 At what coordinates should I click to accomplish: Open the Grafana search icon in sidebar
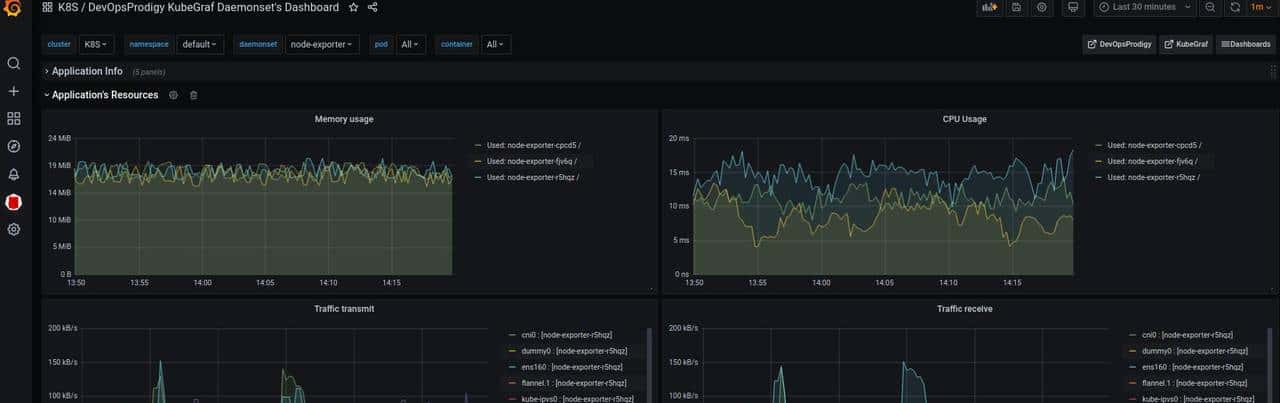coord(14,63)
